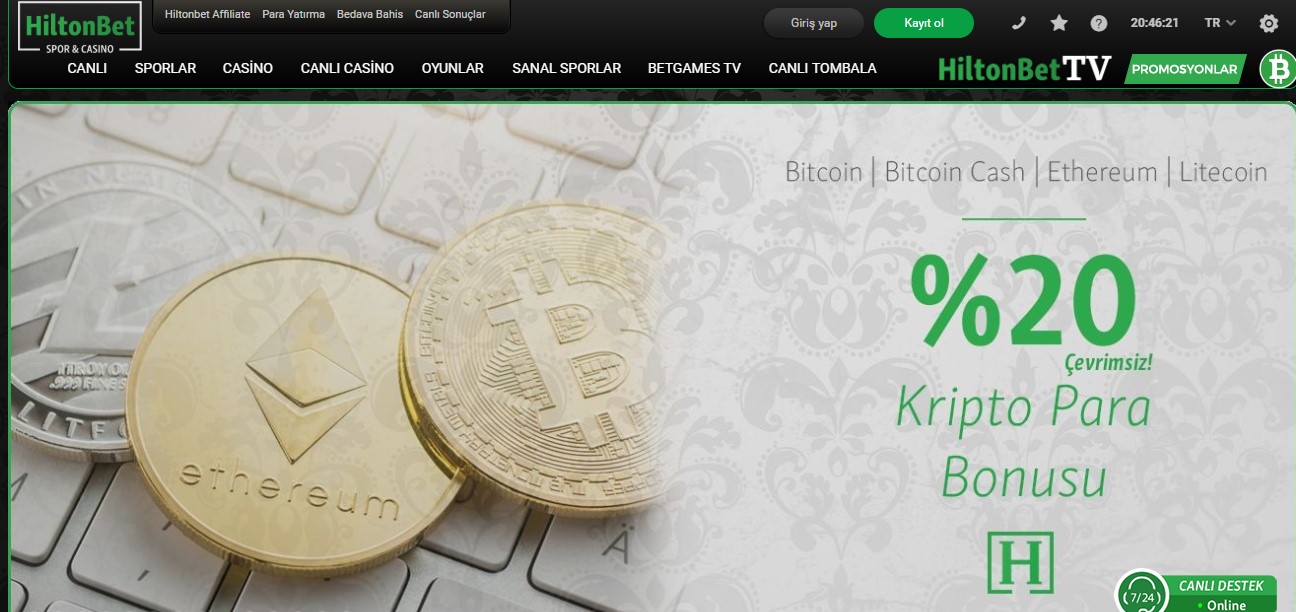1296x612 pixels.
Task: Click the green Kayıt ol button
Action: (x=924, y=23)
